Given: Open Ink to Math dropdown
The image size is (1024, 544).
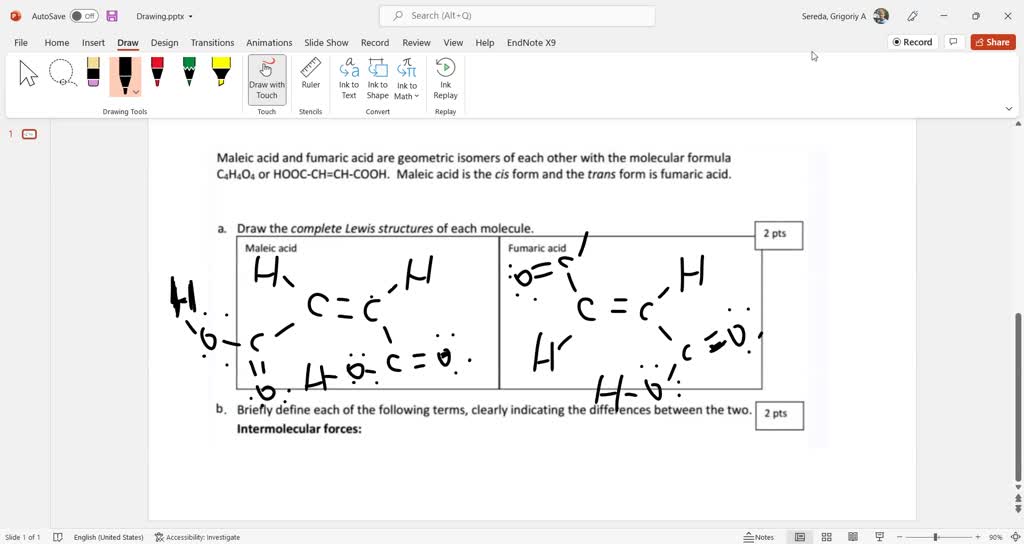Looking at the screenshot, I should coord(407,78).
